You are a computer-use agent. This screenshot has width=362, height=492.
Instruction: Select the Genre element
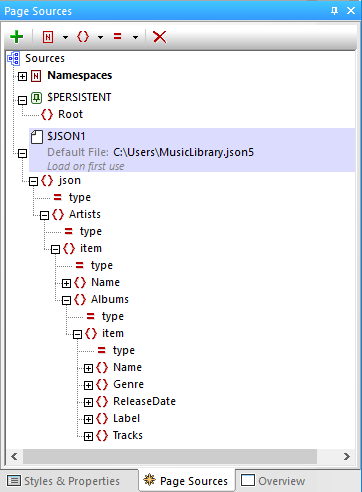(x=128, y=384)
